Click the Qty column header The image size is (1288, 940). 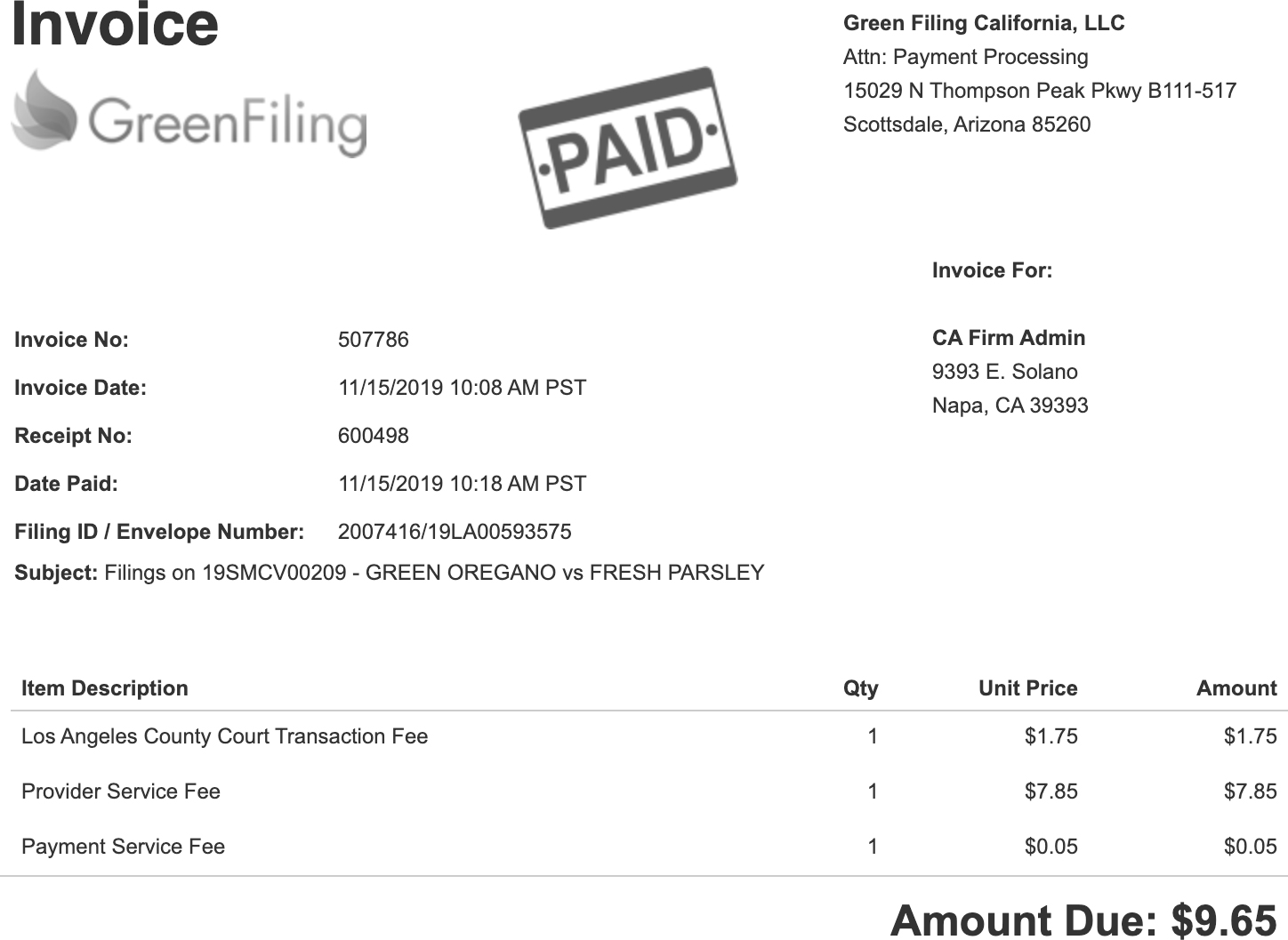[861, 688]
